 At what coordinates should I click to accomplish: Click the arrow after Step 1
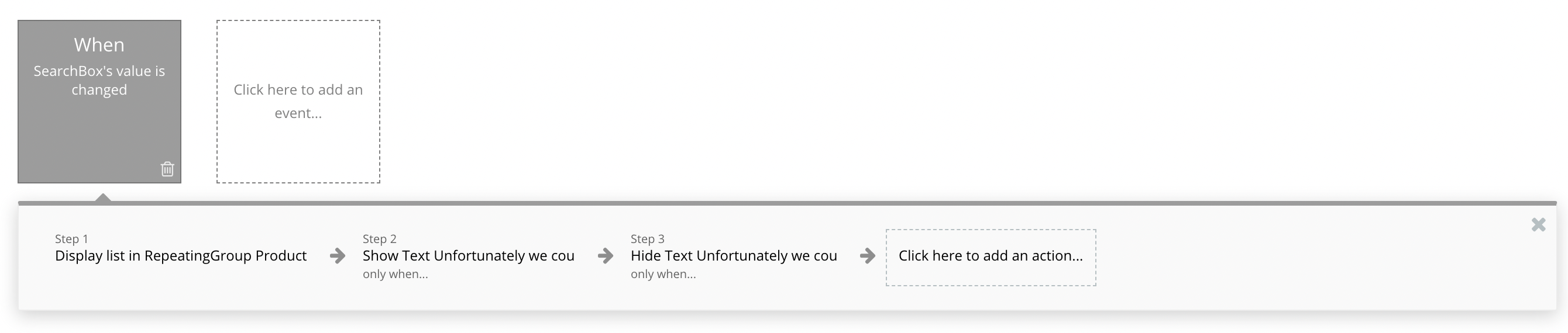[x=337, y=256]
